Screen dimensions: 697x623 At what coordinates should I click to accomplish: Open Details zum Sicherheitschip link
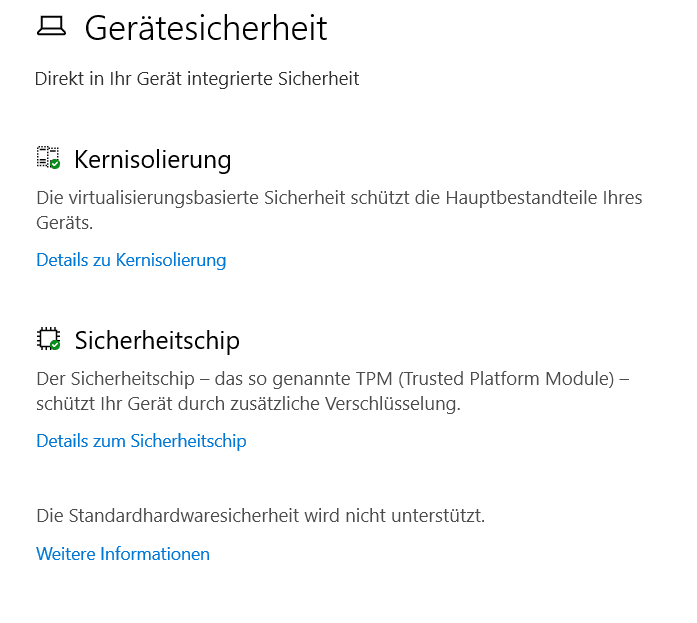pos(141,441)
